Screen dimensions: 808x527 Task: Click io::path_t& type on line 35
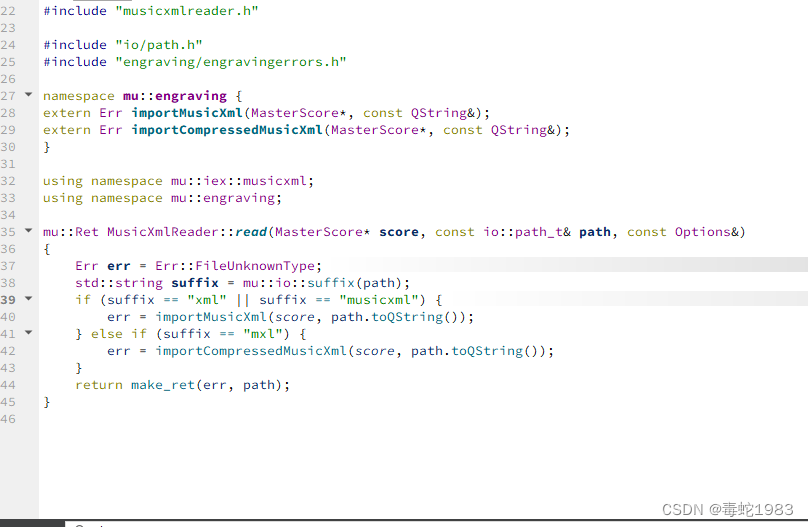click(527, 232)
